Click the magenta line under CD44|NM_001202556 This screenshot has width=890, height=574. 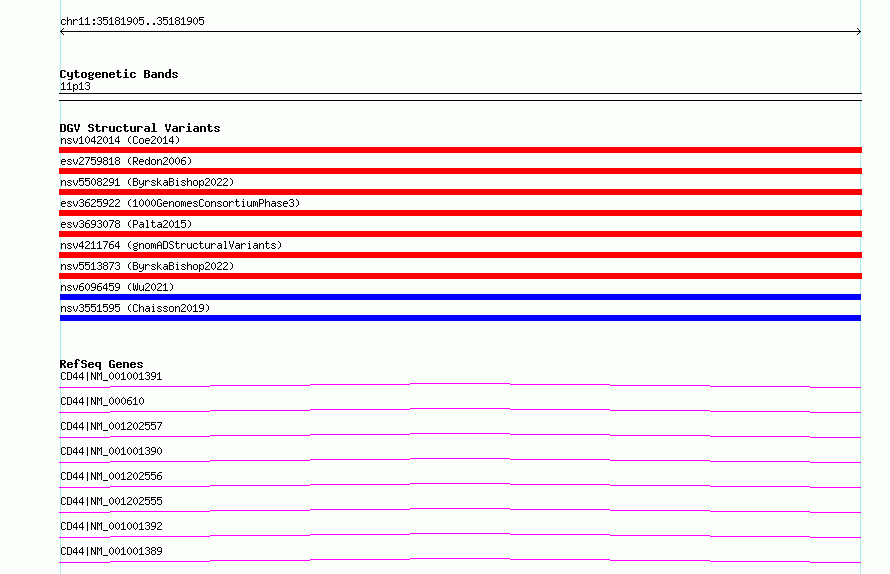(460, 485)
